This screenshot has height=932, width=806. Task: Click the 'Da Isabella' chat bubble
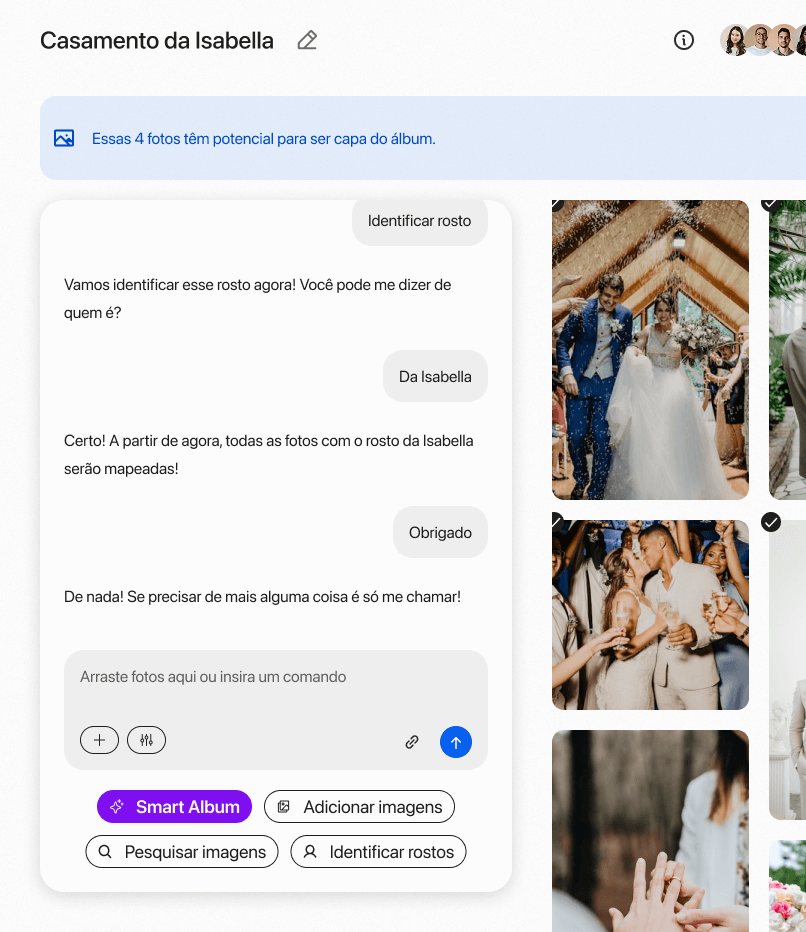435,377
